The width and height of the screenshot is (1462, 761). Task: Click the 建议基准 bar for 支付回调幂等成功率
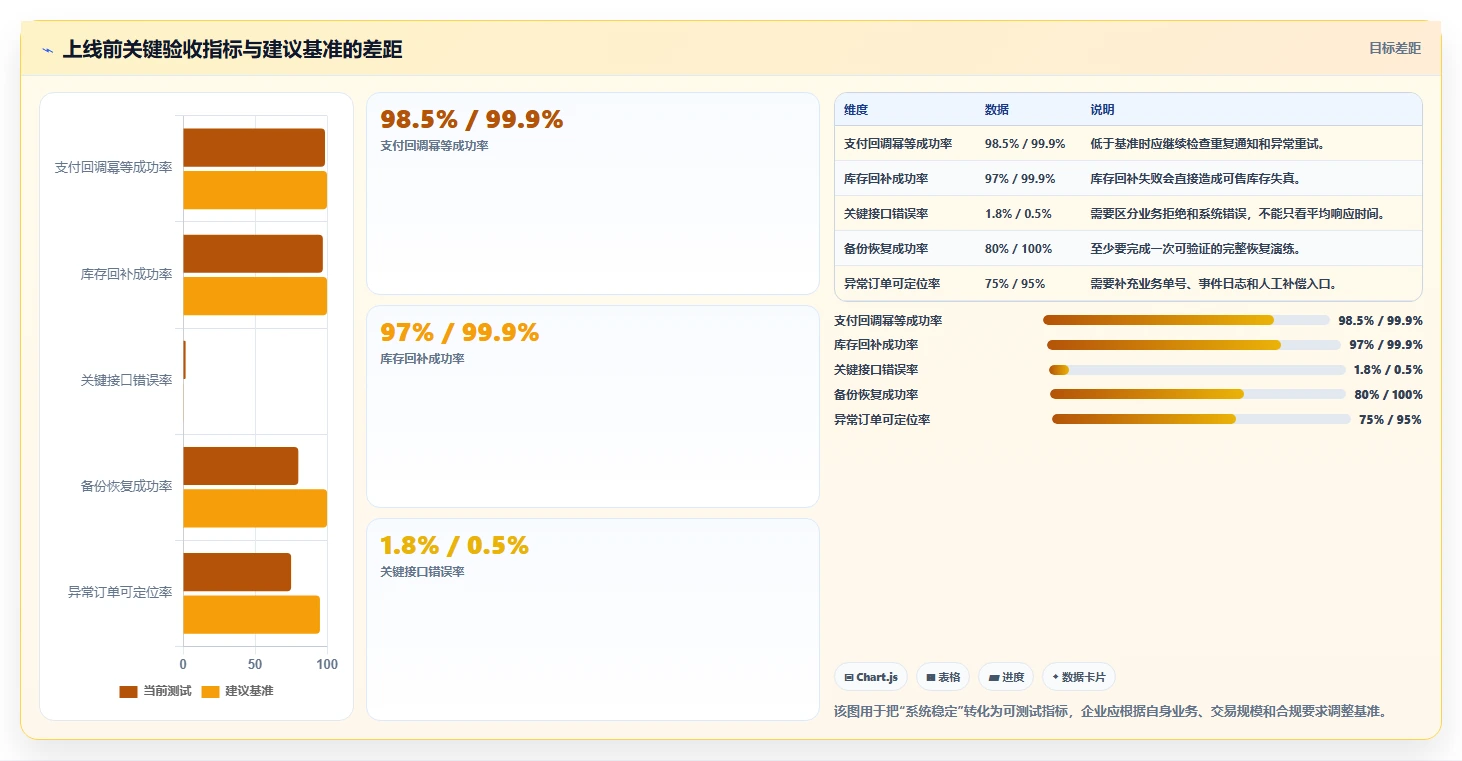(x=255, y=190)
